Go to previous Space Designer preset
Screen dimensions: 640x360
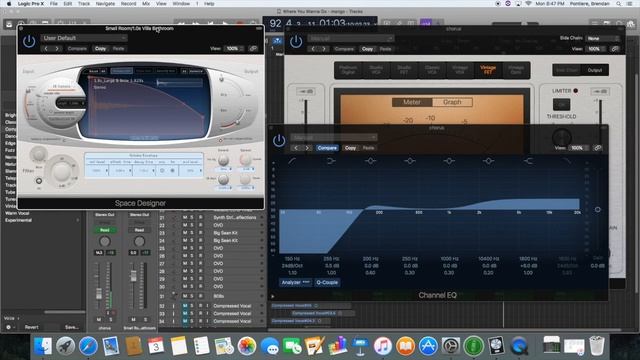(x=46, y=49)
